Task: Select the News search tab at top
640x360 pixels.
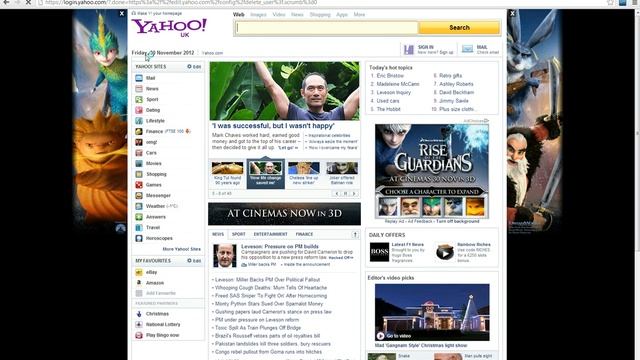Action: click(297, 15)
